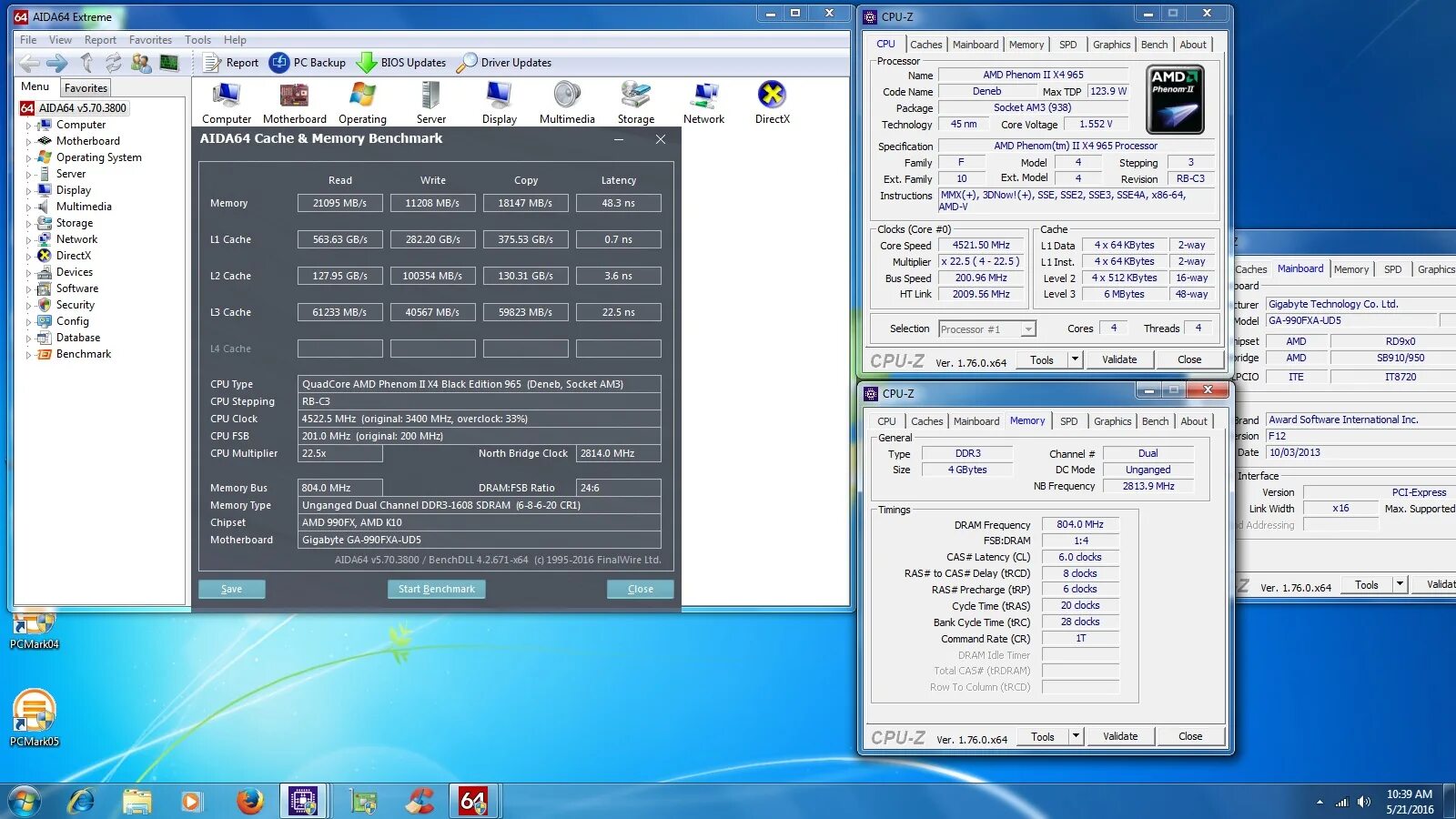Go back with the AIDA64 back arrow
1456x819 pixels.
point(29,63)
